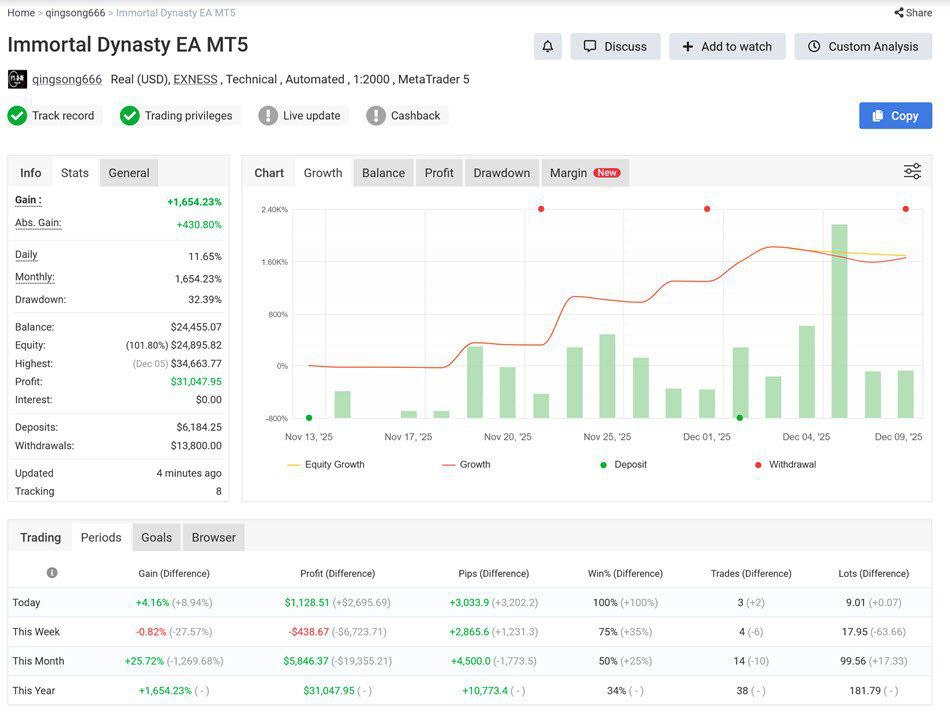Click the Cashback warning icon

coord(376,116)
